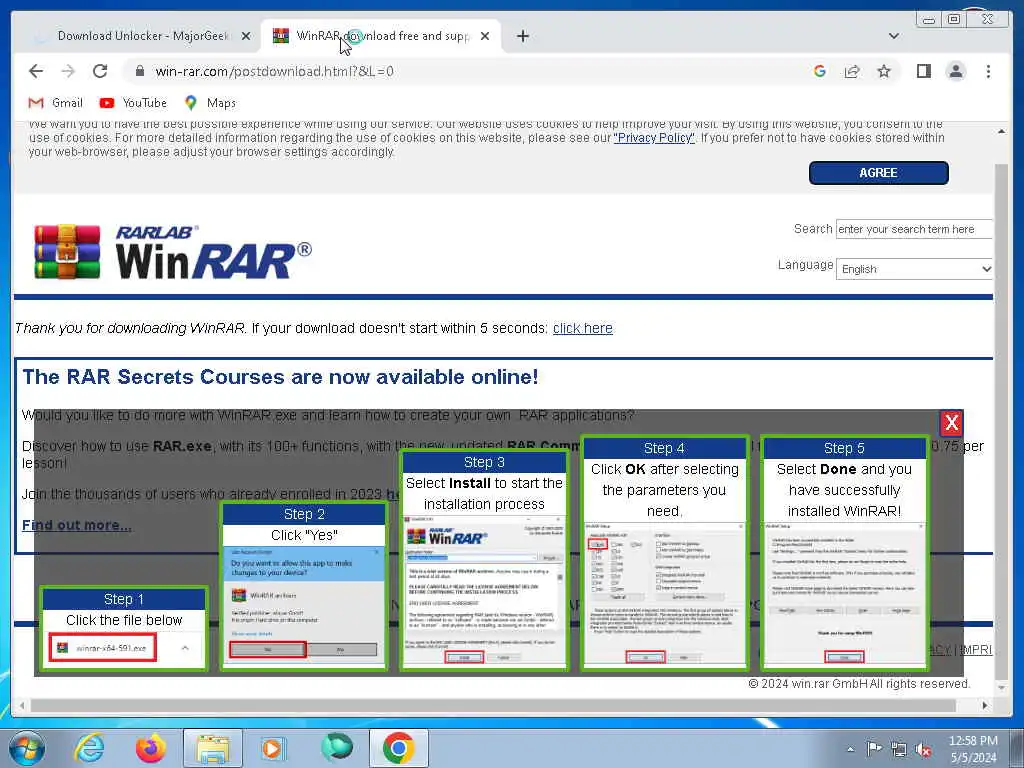Viewport: 1024px width, 768px height.
Task: Open the Chrome profile menu
Action: click(955, 71)
